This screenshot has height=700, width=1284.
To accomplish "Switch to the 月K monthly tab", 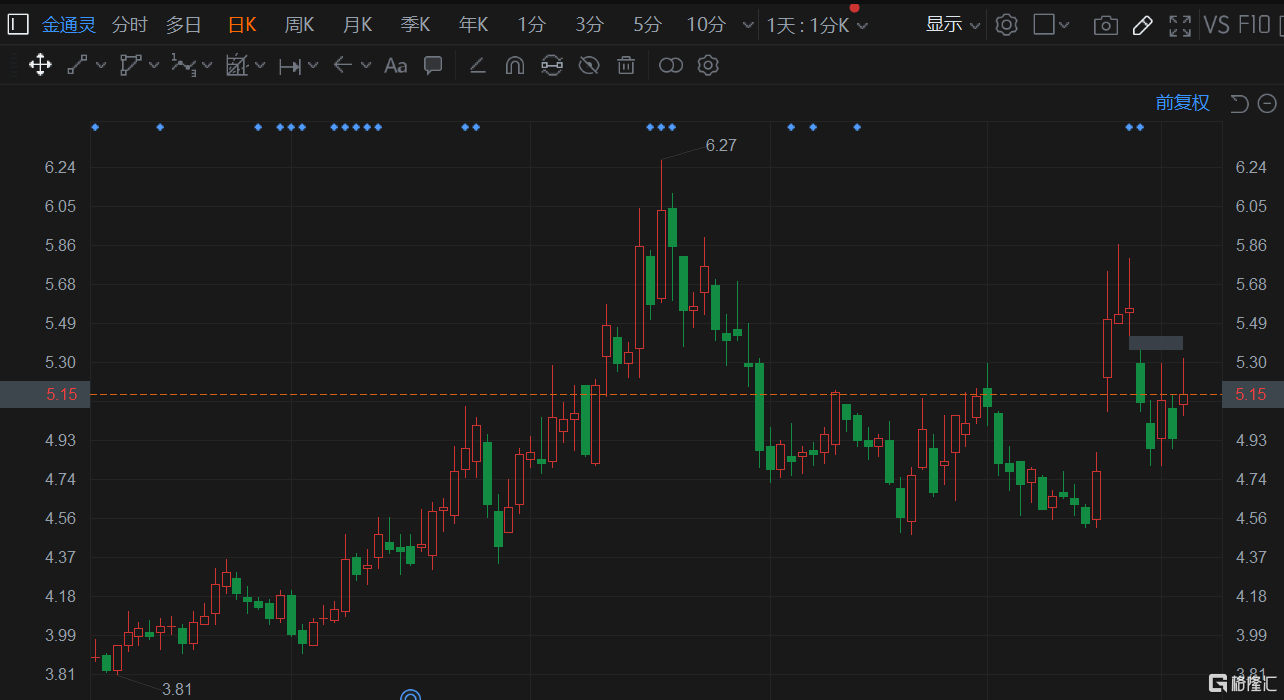I will click(358, 25).
